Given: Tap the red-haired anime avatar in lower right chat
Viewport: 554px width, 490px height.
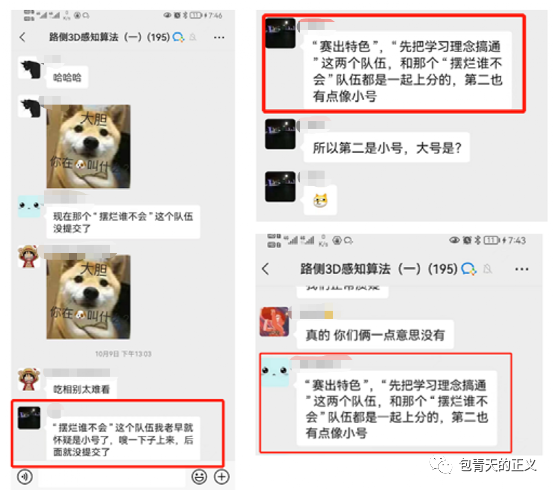Looking at the screenshot, I should click(275, 322).
